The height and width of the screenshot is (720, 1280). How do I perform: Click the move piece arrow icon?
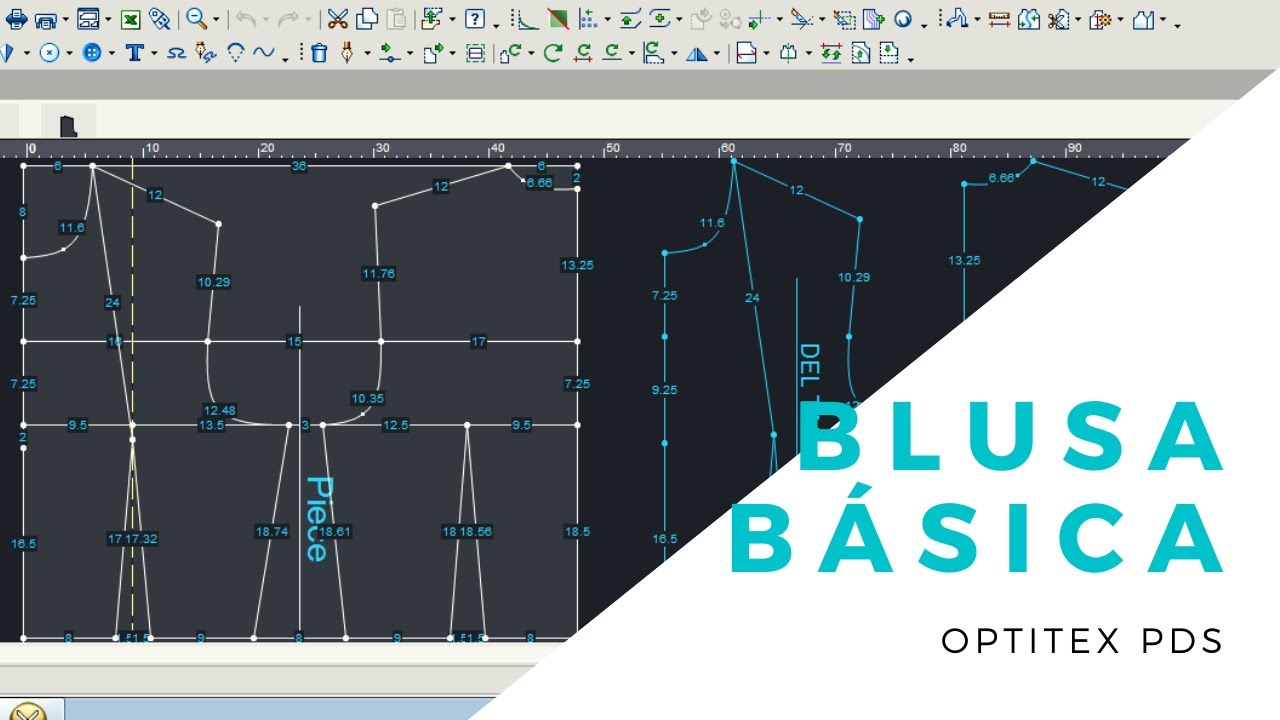[x=433, y=53]
